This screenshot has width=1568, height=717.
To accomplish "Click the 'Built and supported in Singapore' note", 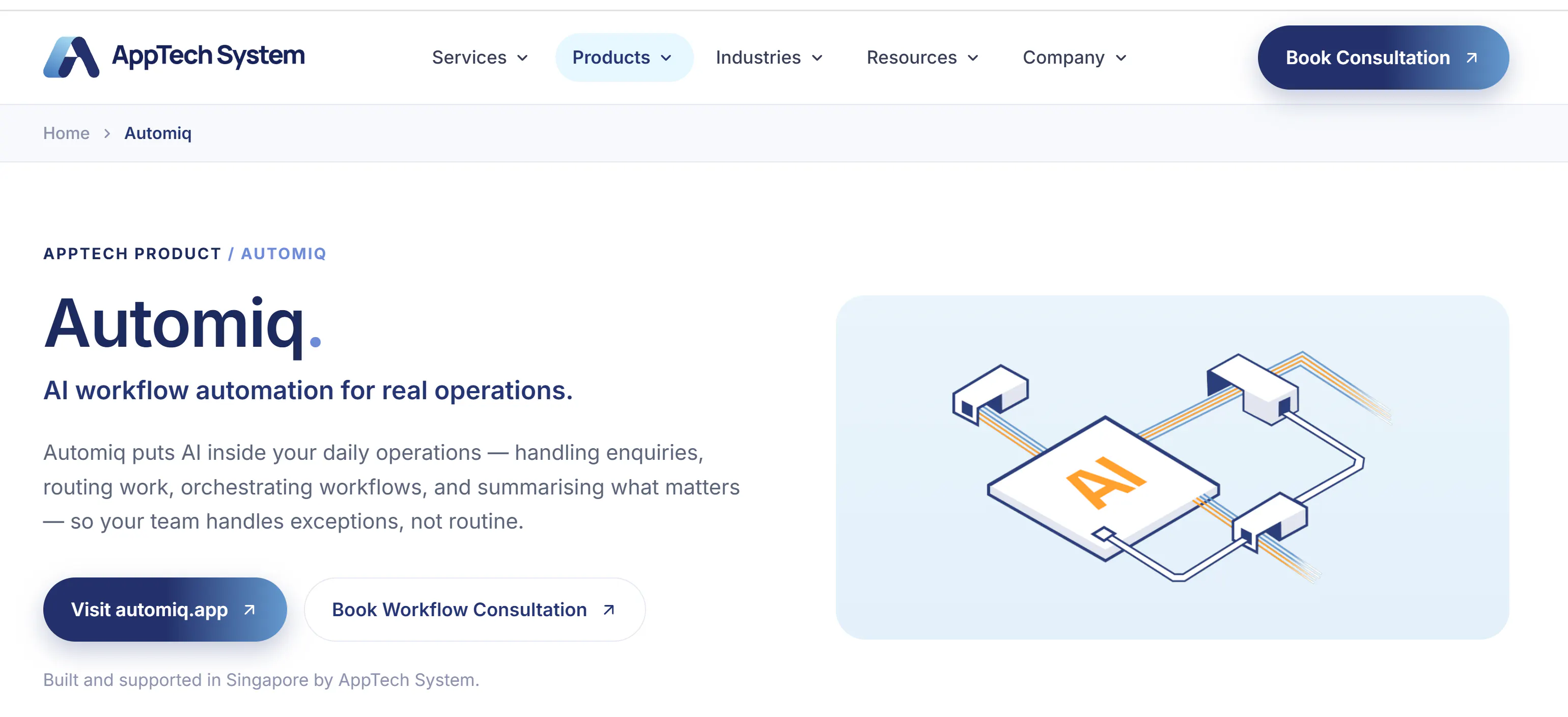I will (x=261, y=679).
